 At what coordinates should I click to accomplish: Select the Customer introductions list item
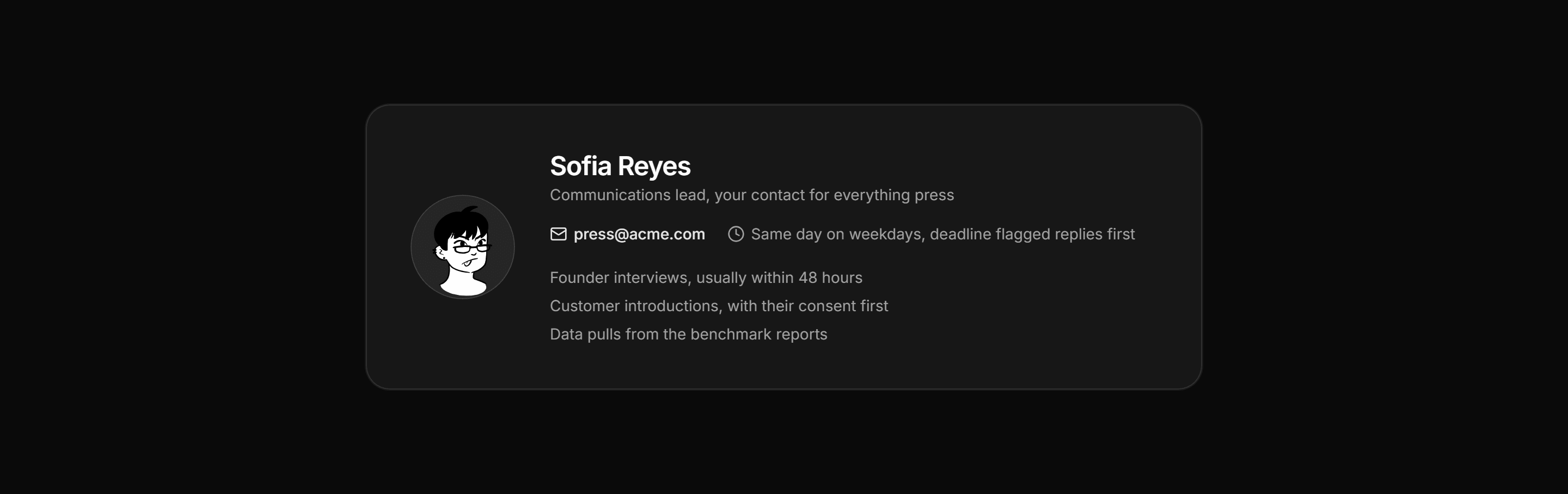tap(719, 306)
